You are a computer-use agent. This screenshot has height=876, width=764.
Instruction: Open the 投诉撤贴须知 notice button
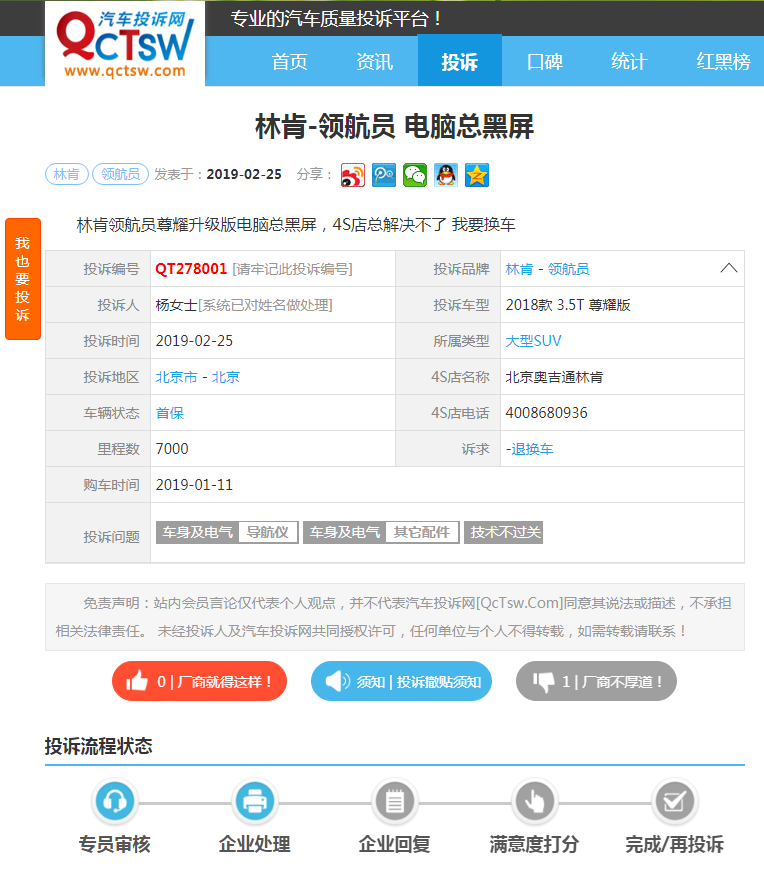pos(401,681)
